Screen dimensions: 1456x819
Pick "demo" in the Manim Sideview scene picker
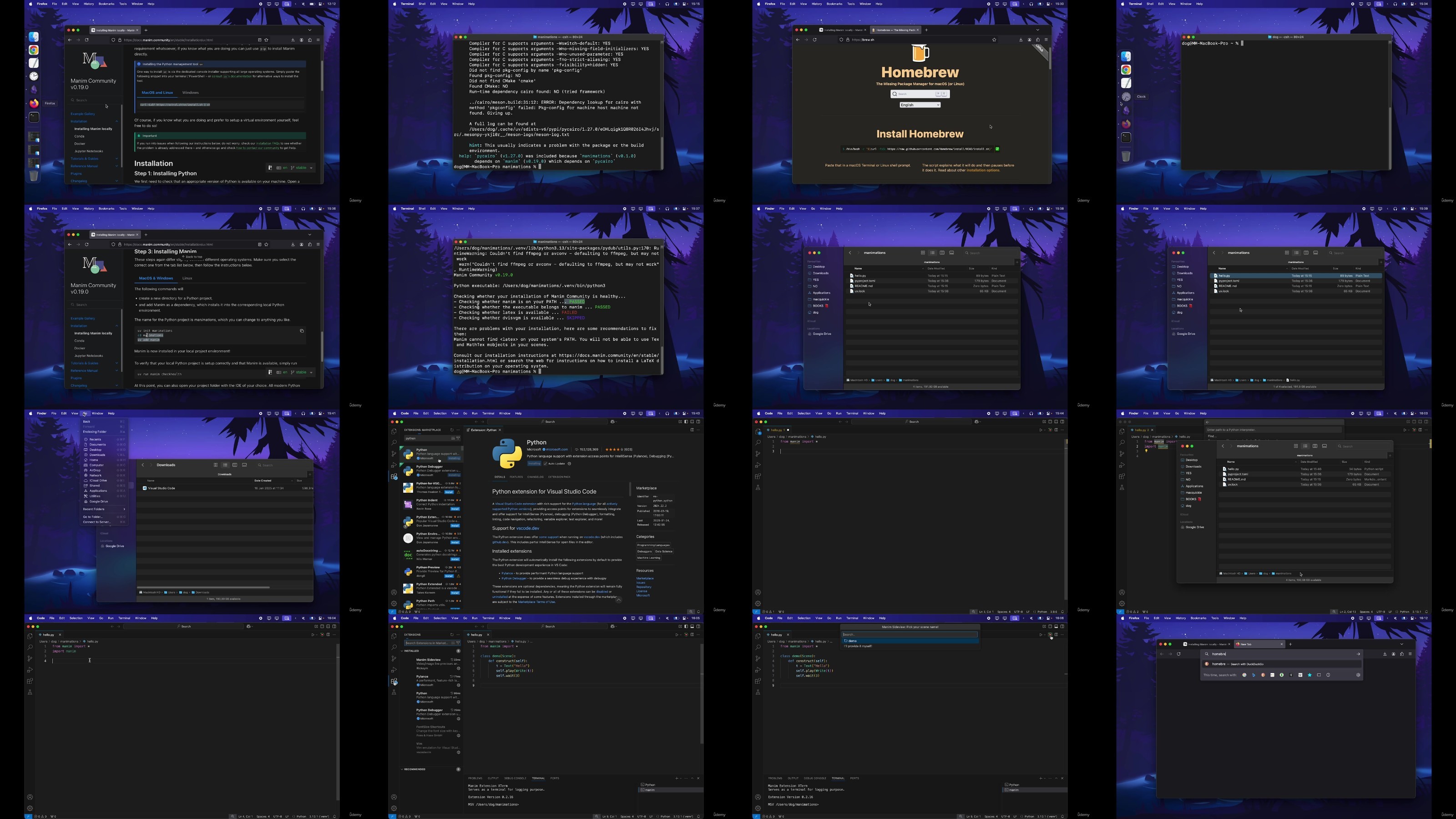pos(910,641)
